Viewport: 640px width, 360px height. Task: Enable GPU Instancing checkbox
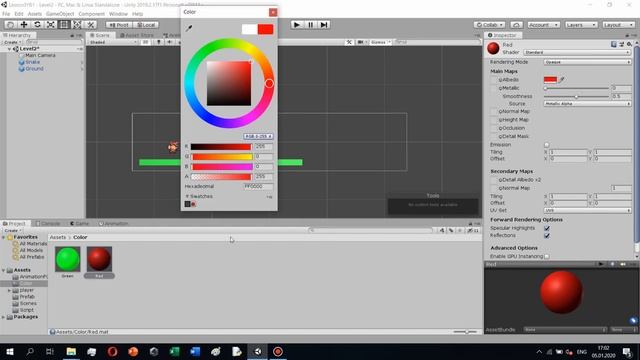point(547,256)
